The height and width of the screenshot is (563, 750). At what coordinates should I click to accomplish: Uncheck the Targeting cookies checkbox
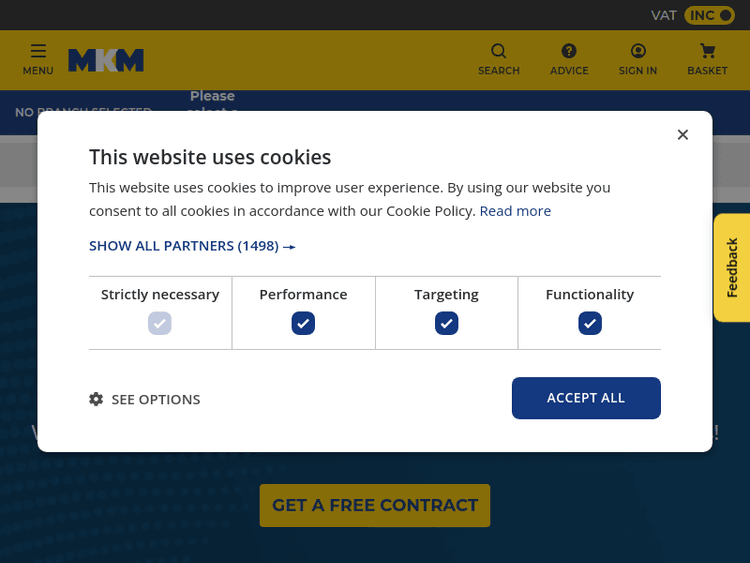pos(446,323)
